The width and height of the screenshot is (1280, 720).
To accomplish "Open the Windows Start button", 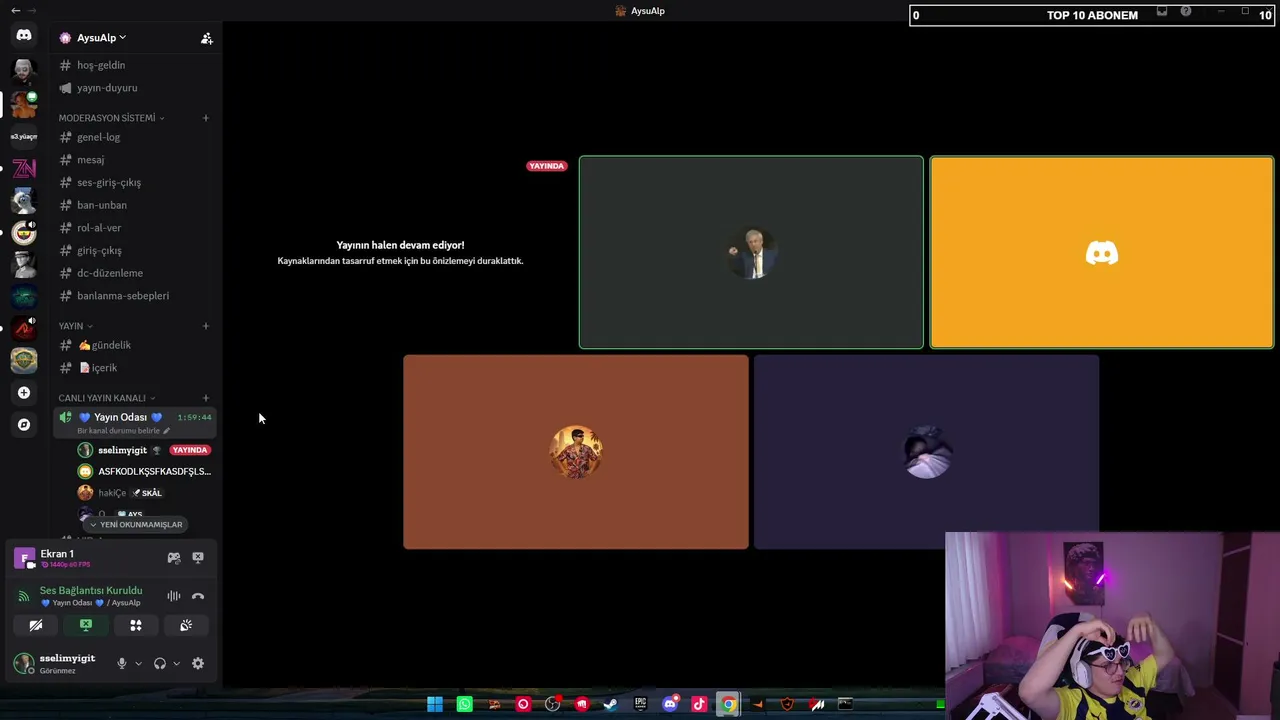I will [435, 704].
